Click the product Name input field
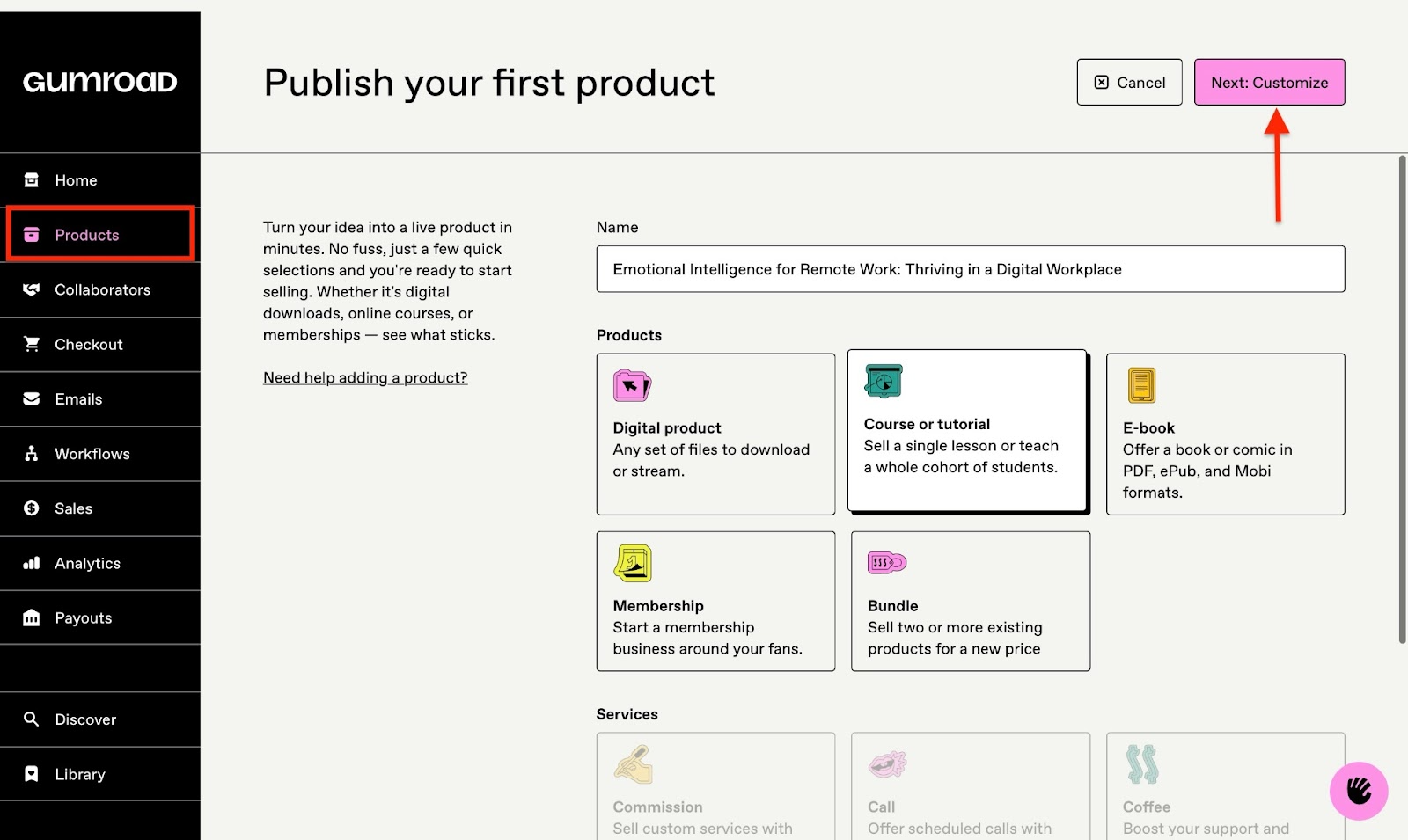Screen dimensions: 1408x840 971,269
